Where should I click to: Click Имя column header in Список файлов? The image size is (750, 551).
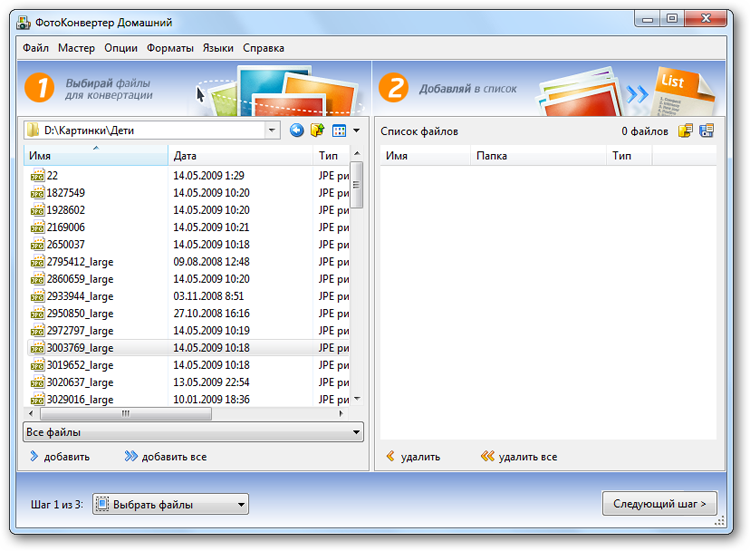pos(425,156)
